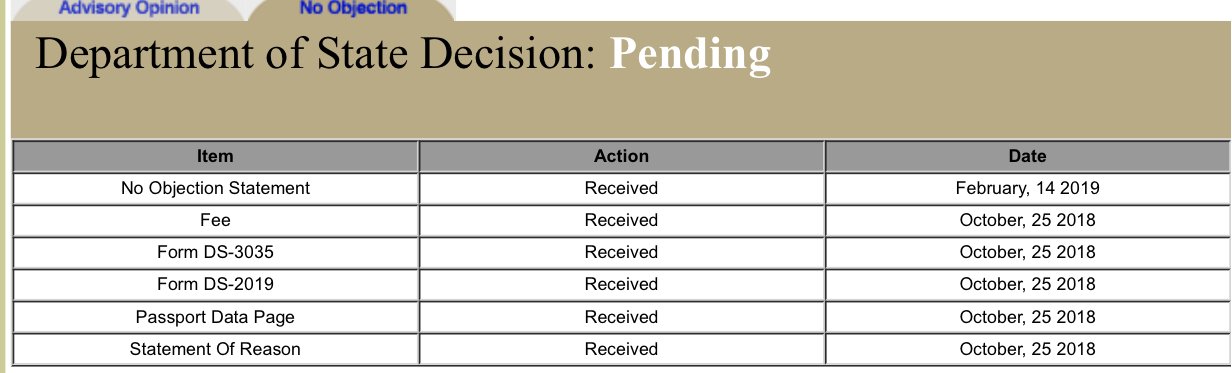The height and width of the screenshot is (373, 1232).
Task: Select the No Objection Statement cell
Action: tap(215, 188)
